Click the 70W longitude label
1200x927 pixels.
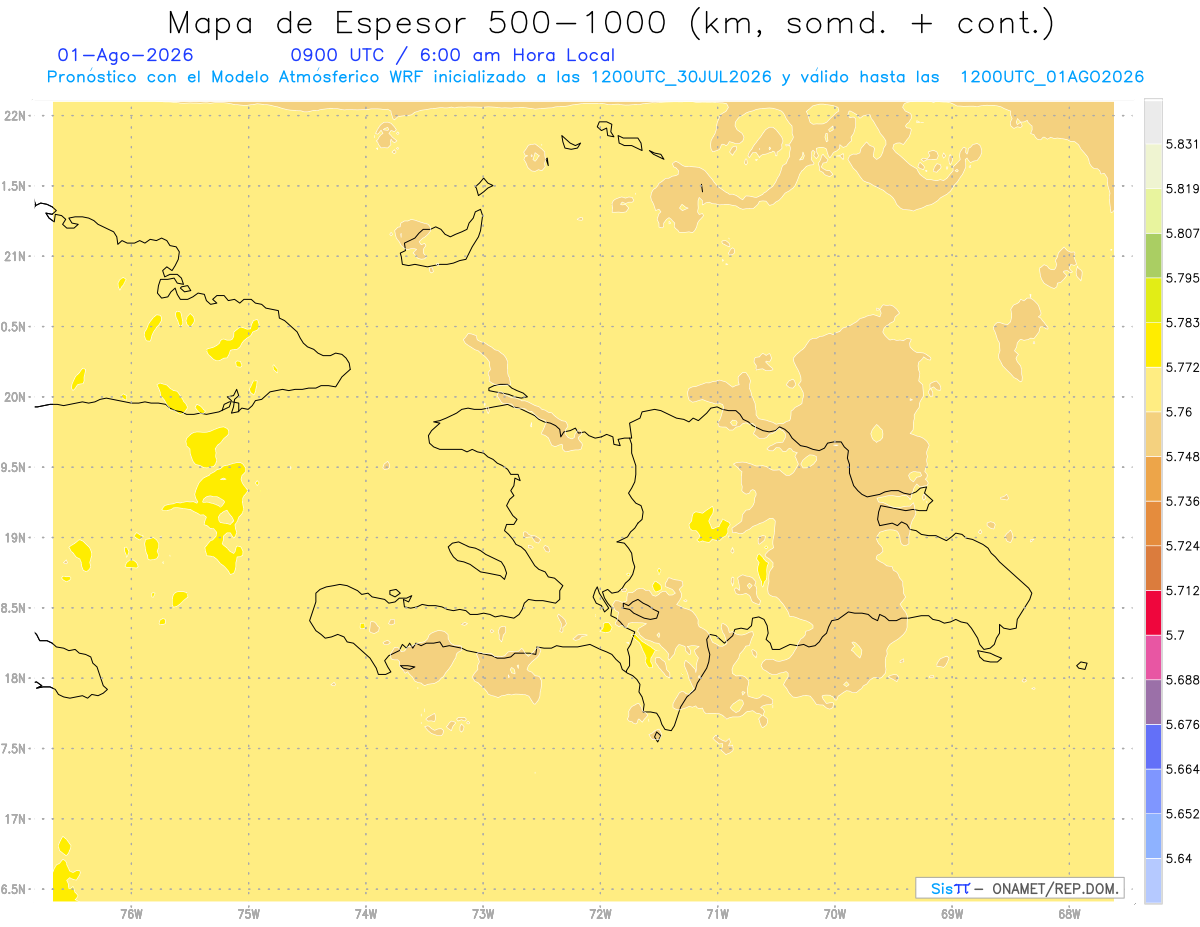tap(835, 913)
